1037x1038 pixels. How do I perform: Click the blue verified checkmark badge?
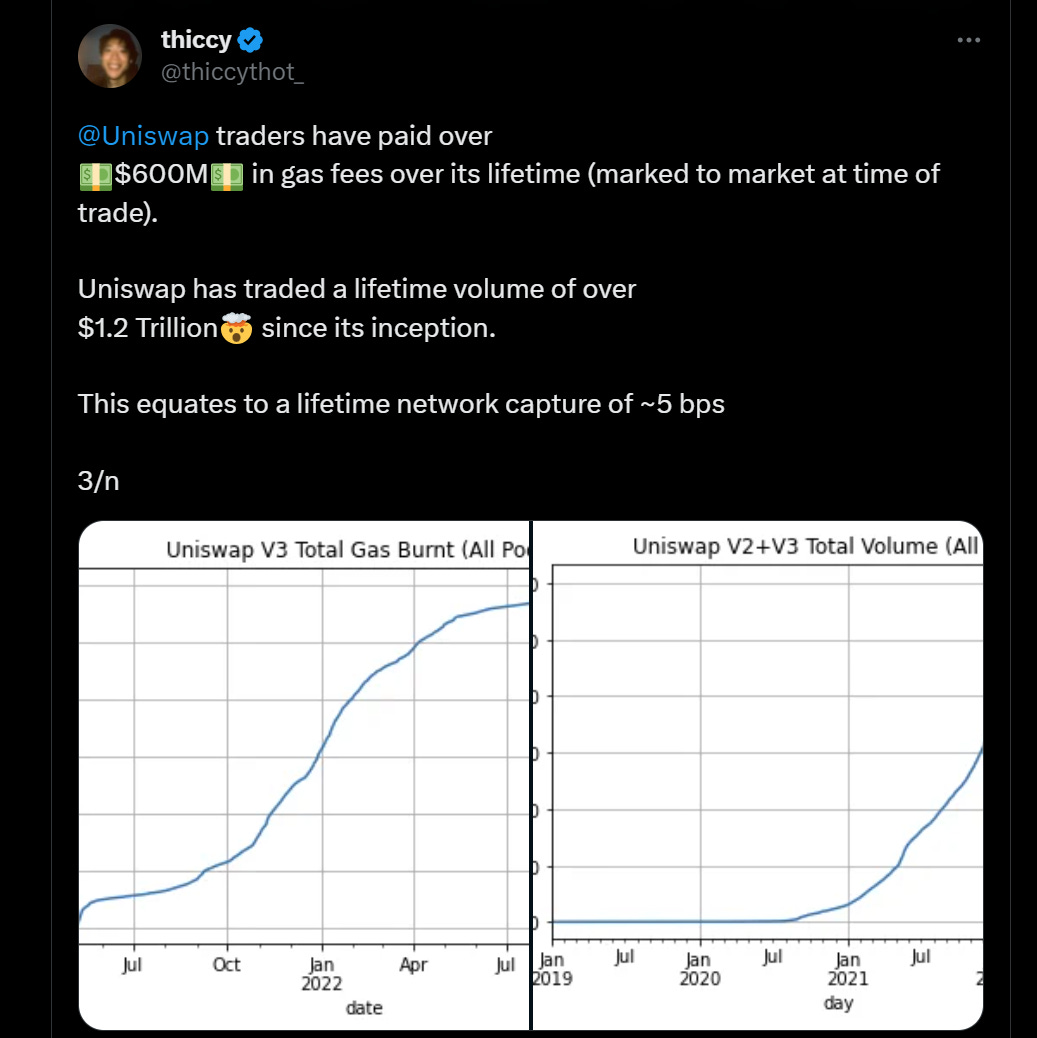[x=250, y=40]
